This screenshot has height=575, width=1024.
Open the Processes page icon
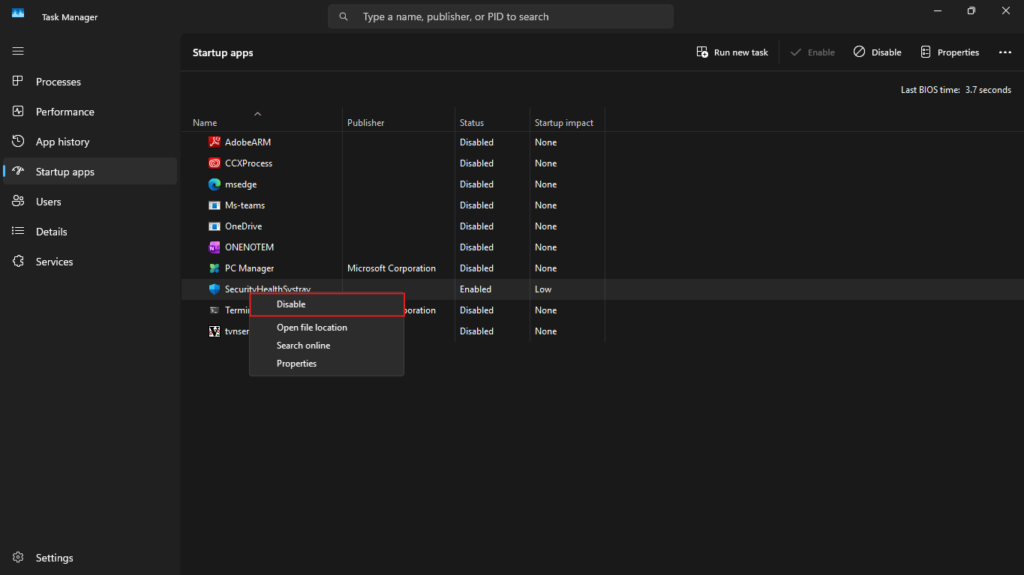18,81
